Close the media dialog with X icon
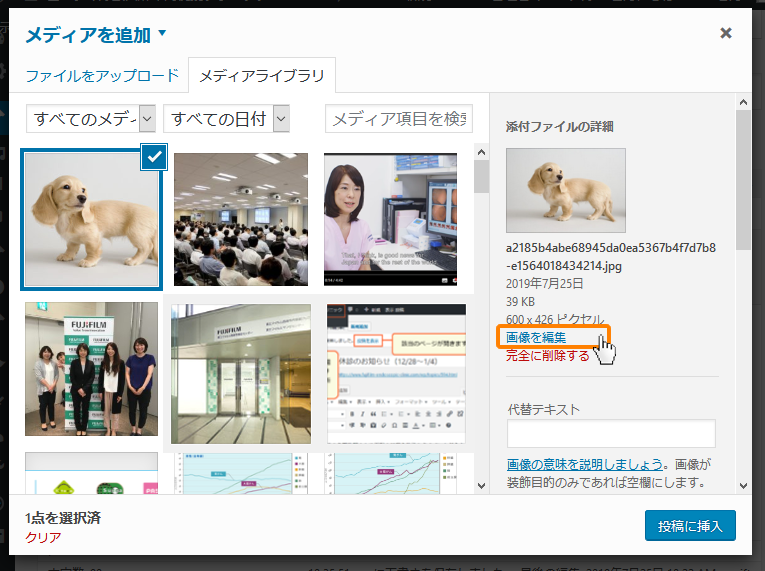Image resolution: width=765 pixels, height=571 pixels. click(x=726, y=33)
